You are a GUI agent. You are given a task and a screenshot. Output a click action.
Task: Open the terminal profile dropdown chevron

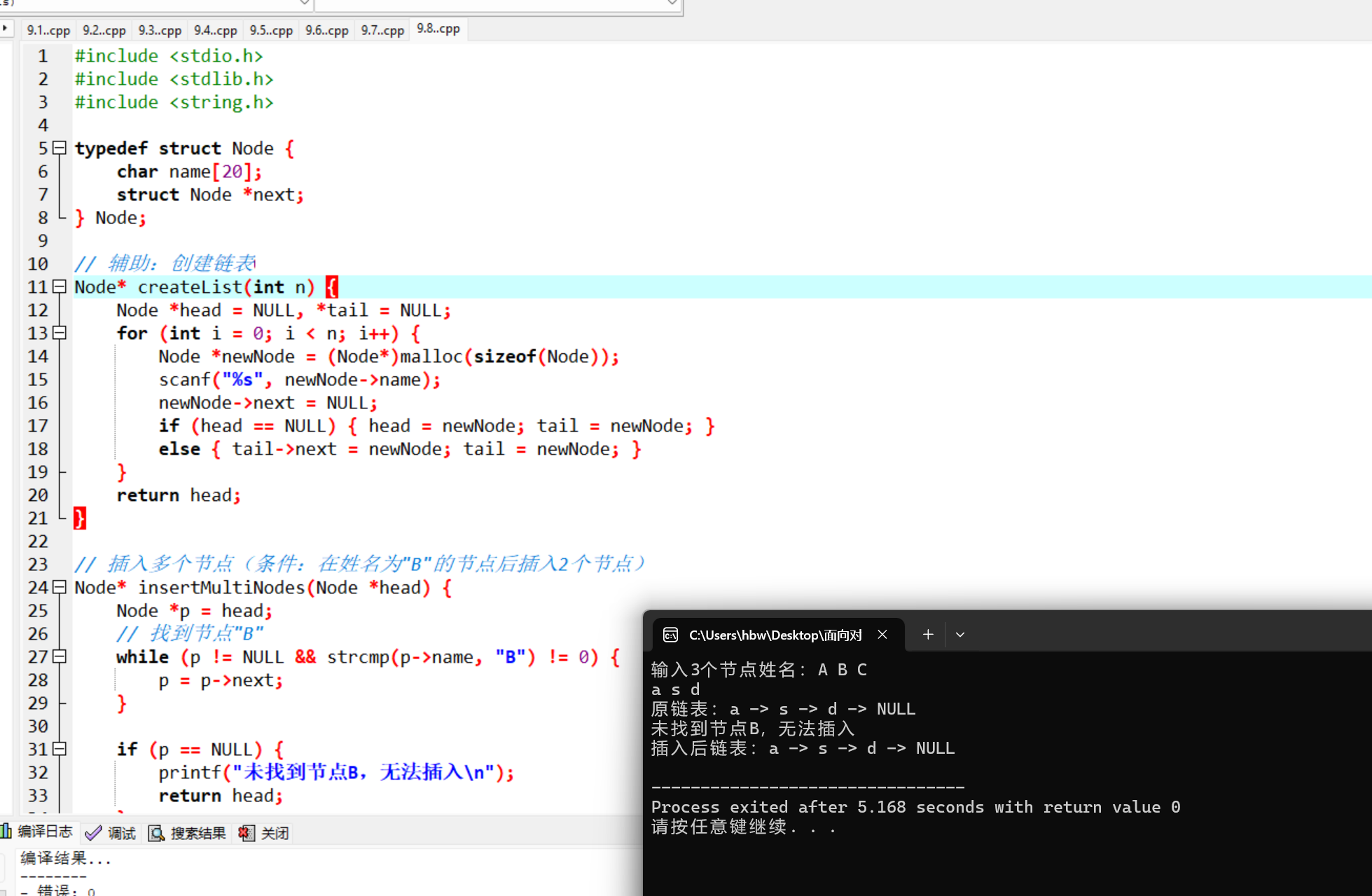pos(960,635)
